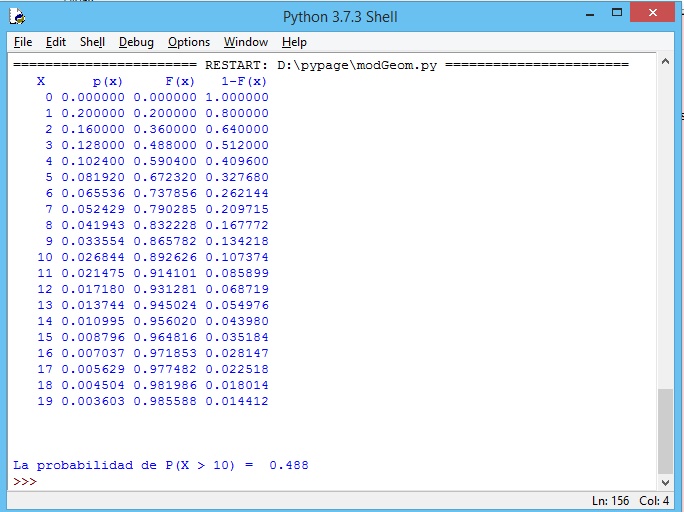The width and height of the screenshot is (684, 512).
Task: Click value 0.160000 in row 2
Action: [x=93, y=130]
